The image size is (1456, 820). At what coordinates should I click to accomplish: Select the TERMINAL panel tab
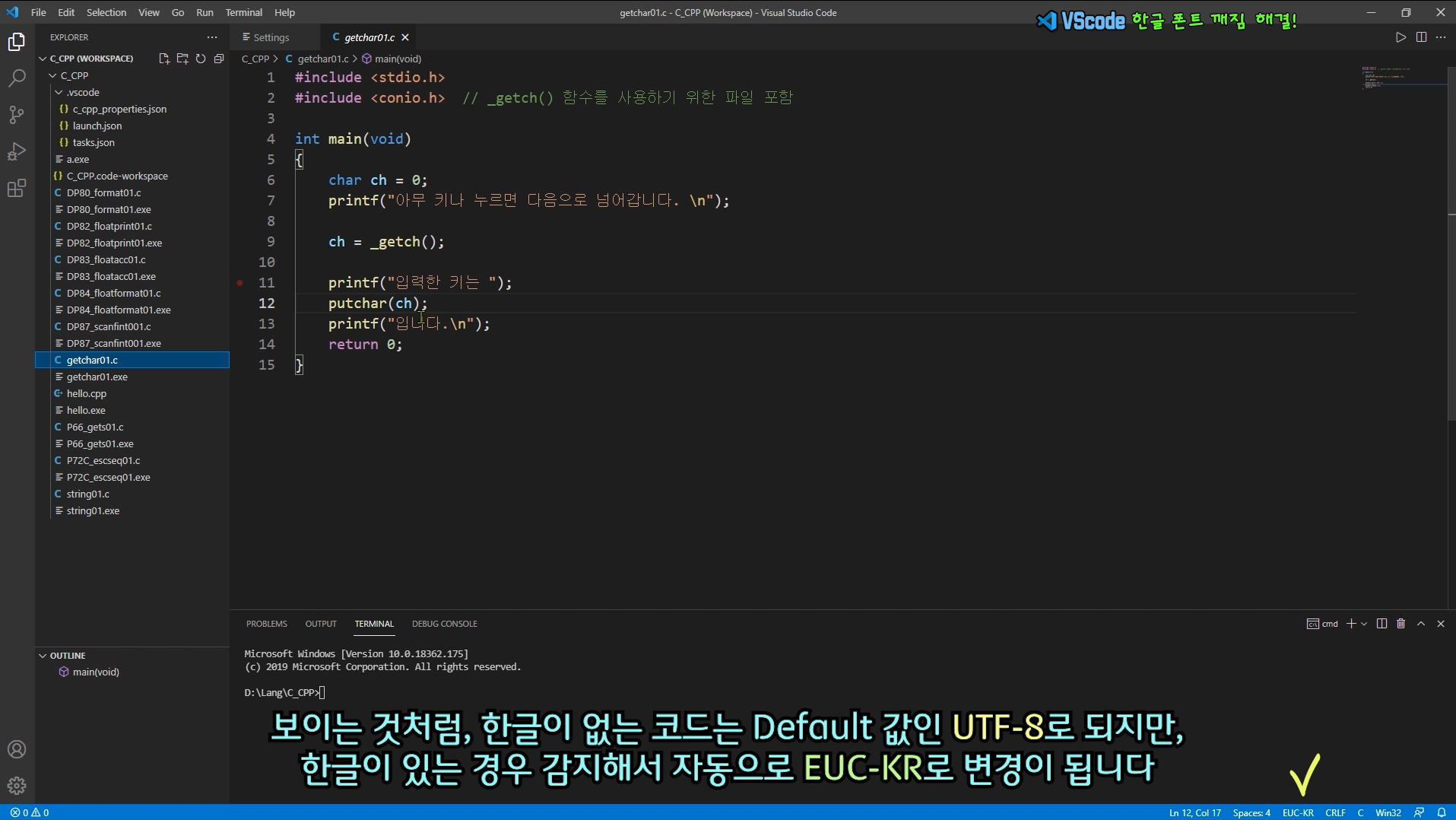click(x=374, y=624)
